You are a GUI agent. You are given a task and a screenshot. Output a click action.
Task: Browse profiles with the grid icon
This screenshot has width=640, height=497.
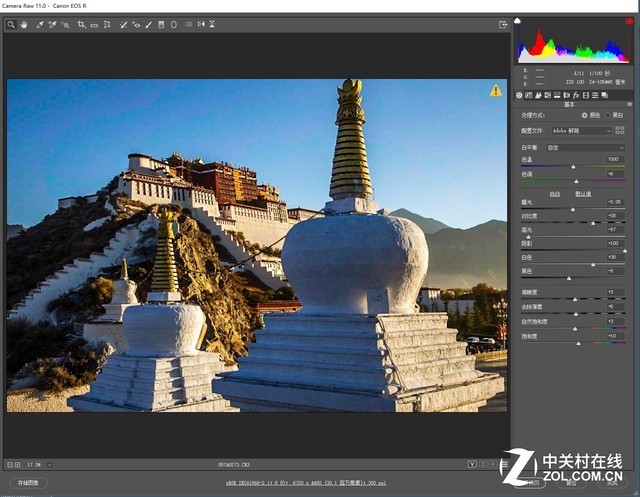point(620,131)
